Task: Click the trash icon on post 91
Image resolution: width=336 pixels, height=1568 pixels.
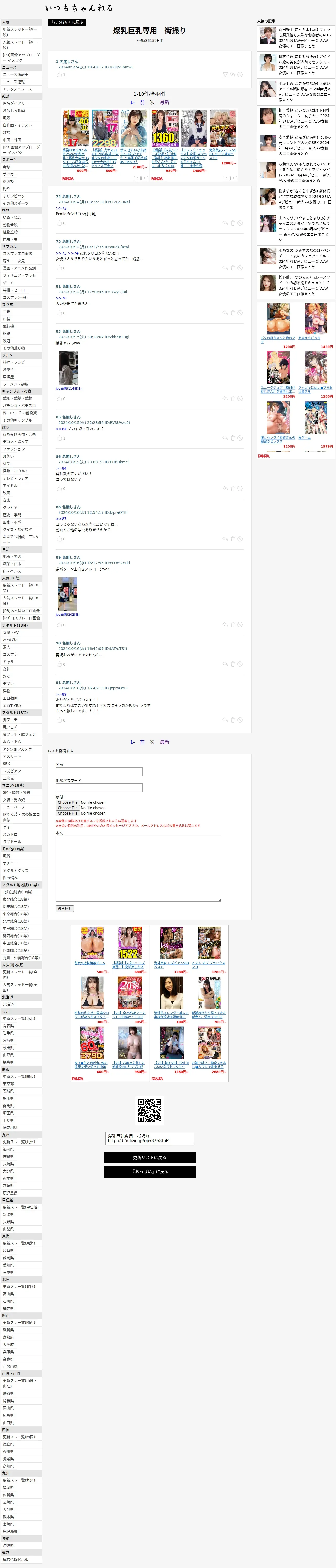Action: click(x=232, y=720)
